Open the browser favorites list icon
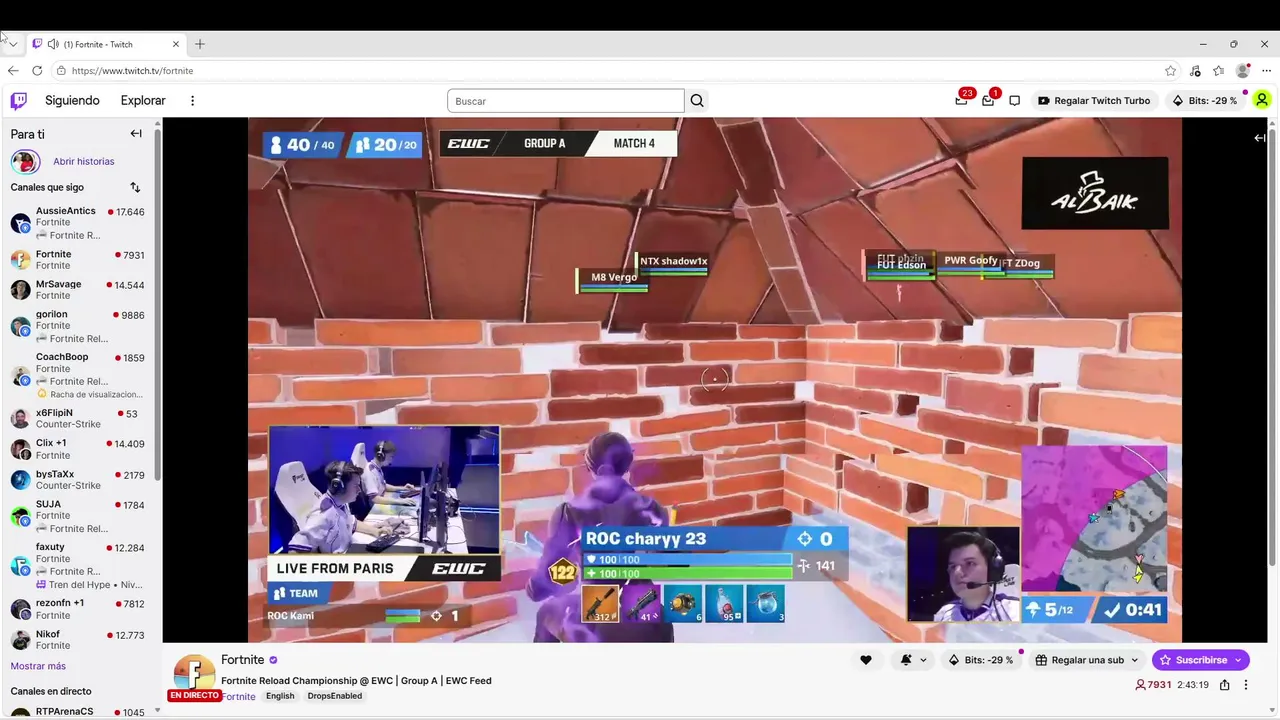This screenshot has height=720, width=1280. (x=1219, y=71)
